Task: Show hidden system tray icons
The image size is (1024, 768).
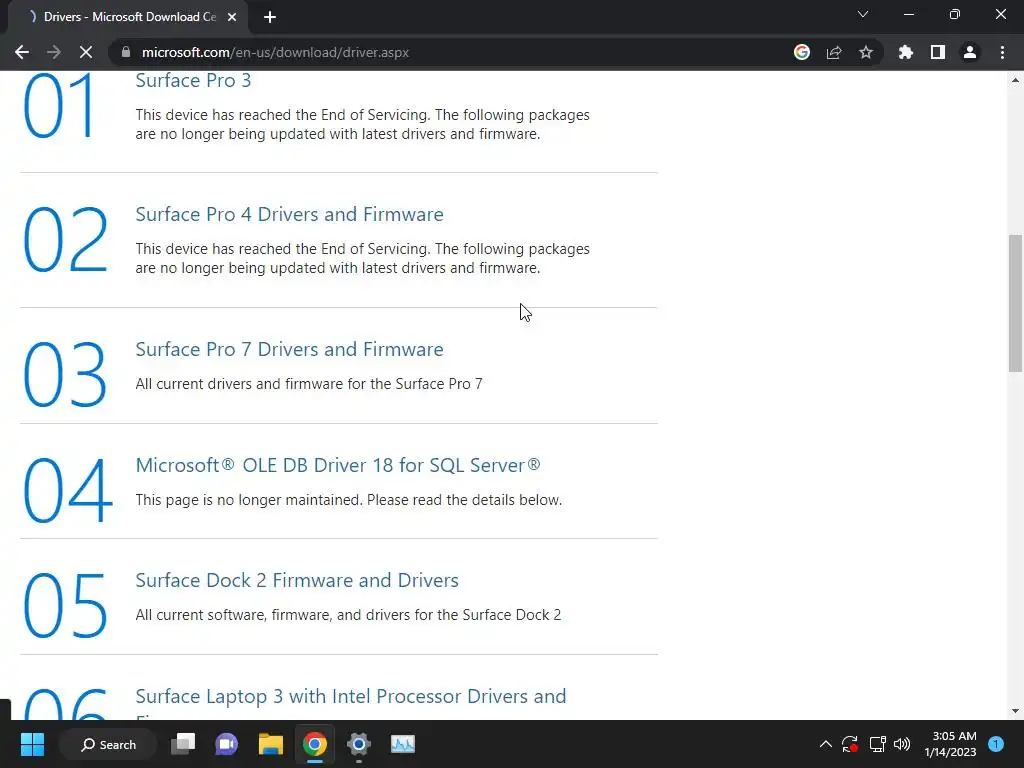Action: point(825,744)
